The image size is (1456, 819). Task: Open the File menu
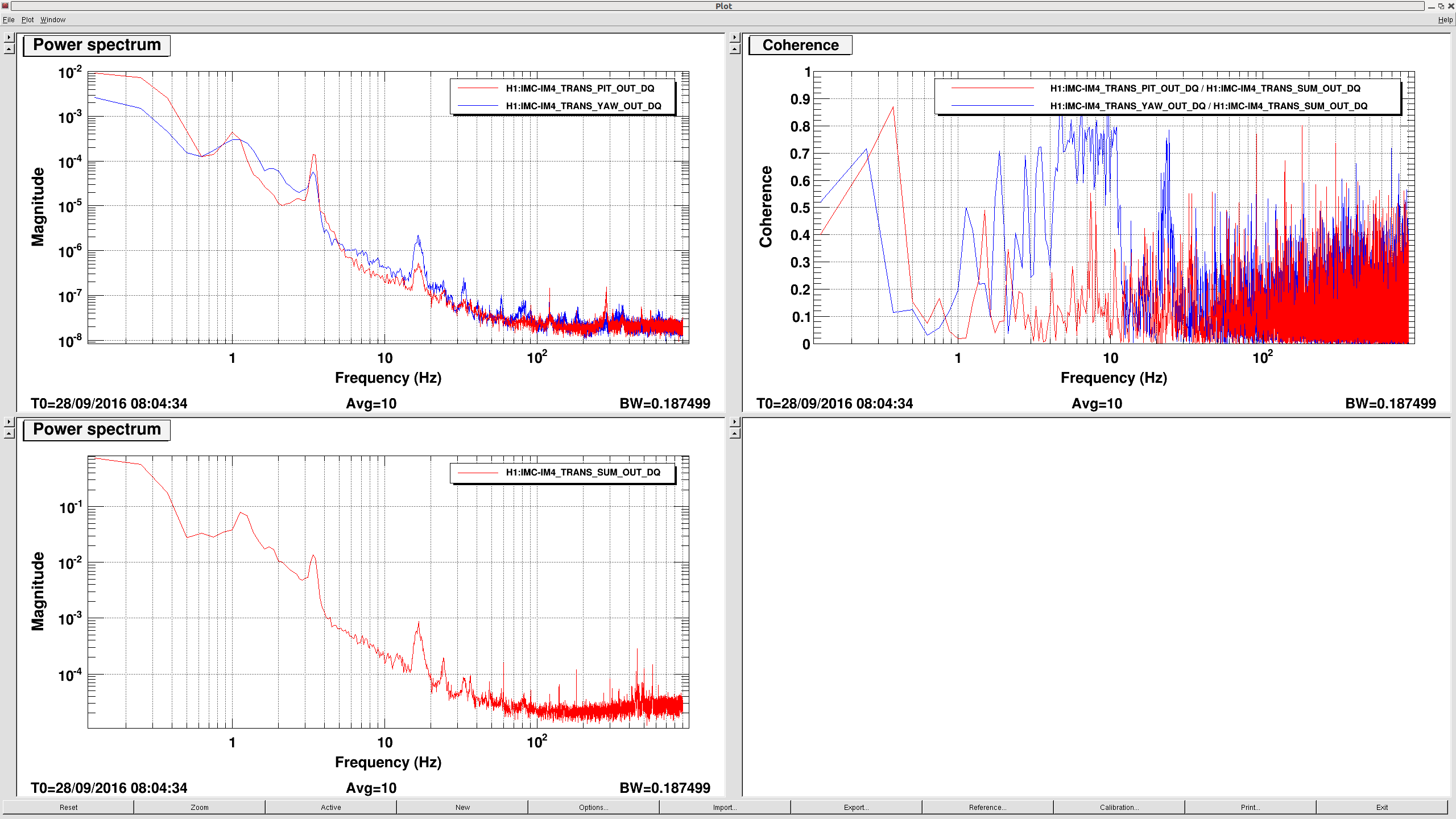coord(9,20)
